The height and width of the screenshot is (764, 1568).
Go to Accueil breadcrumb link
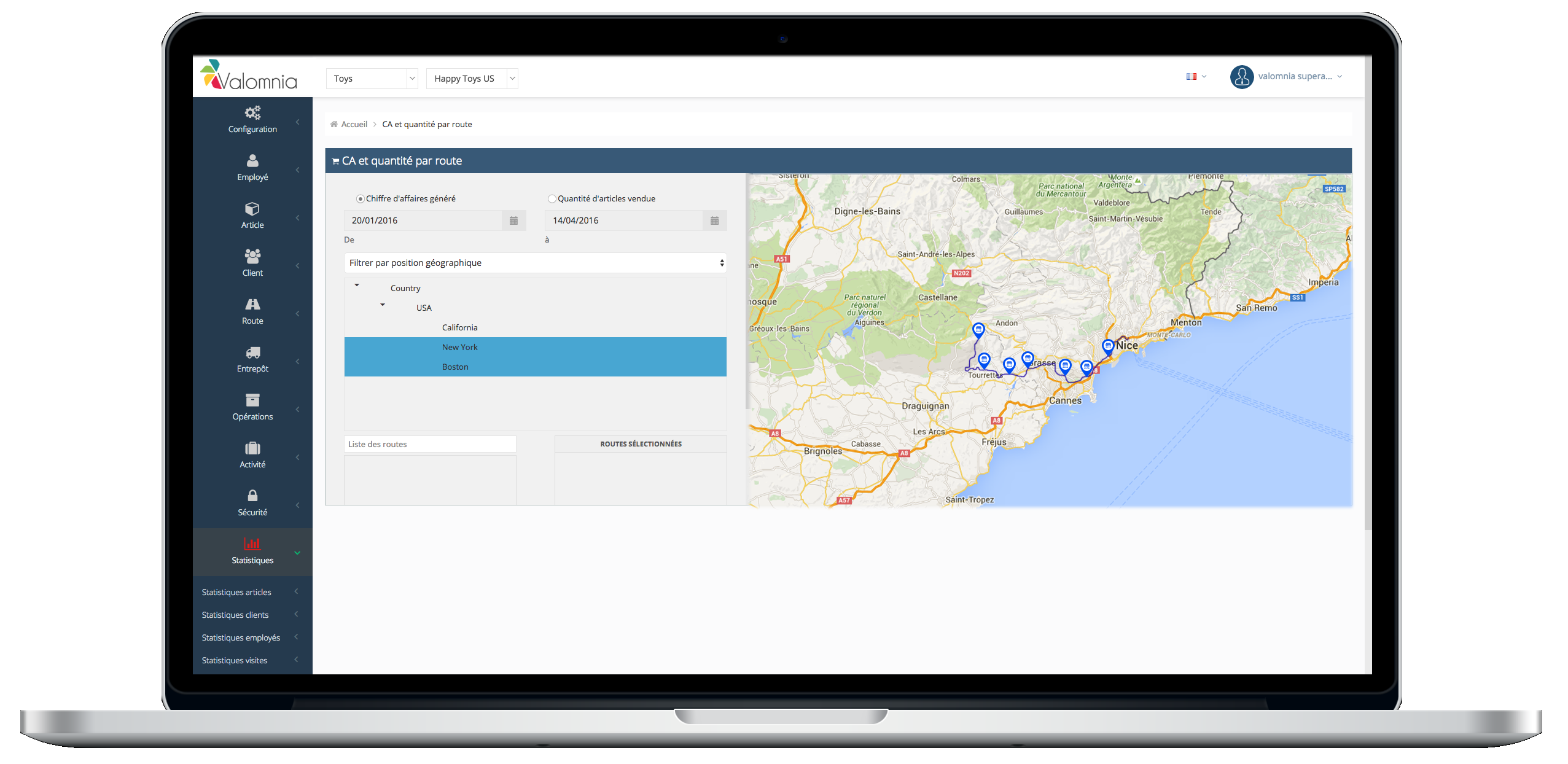pos(354,124)
